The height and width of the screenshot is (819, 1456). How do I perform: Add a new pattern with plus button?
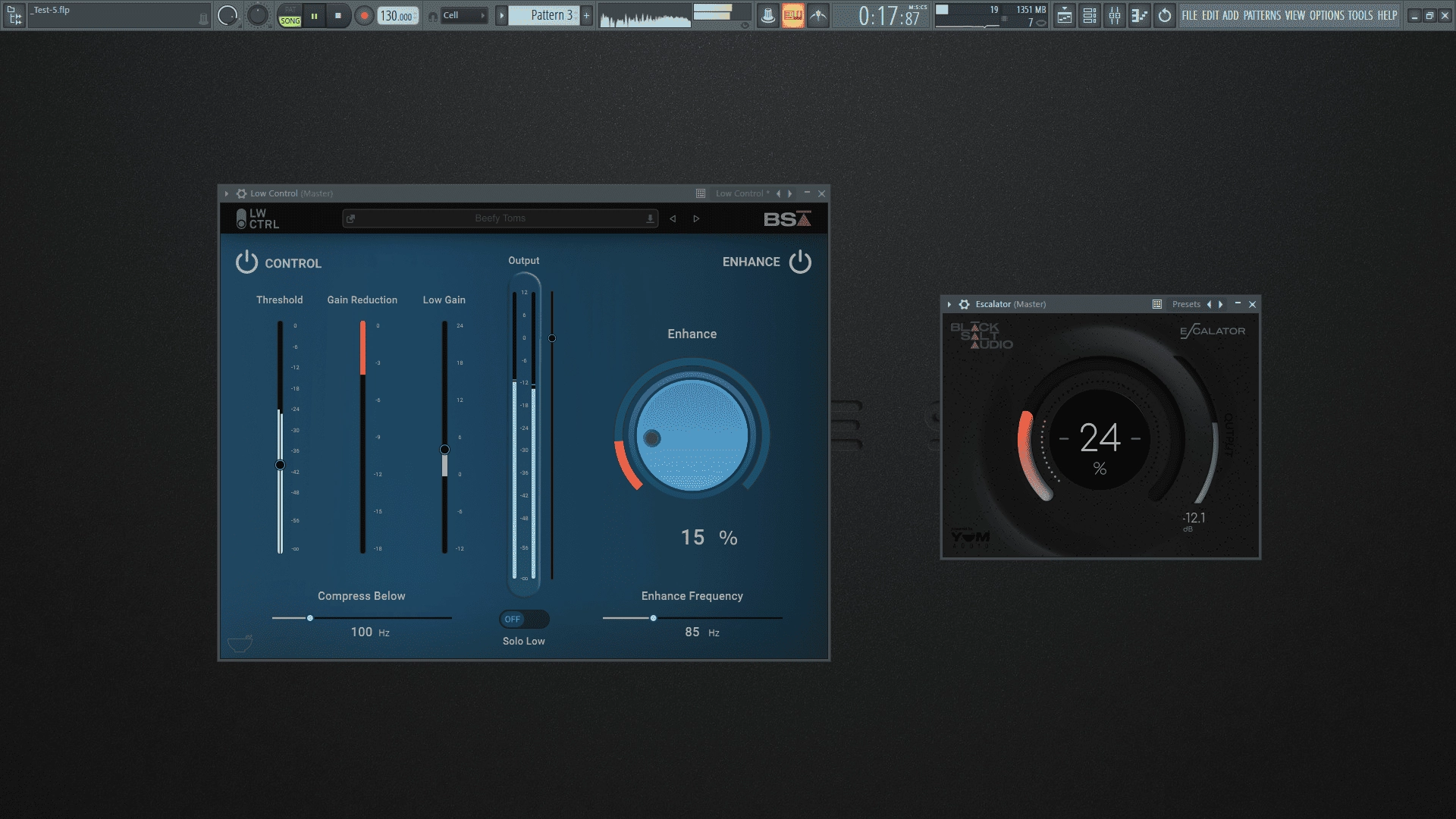pyautogui.click(x=586, y=15)
